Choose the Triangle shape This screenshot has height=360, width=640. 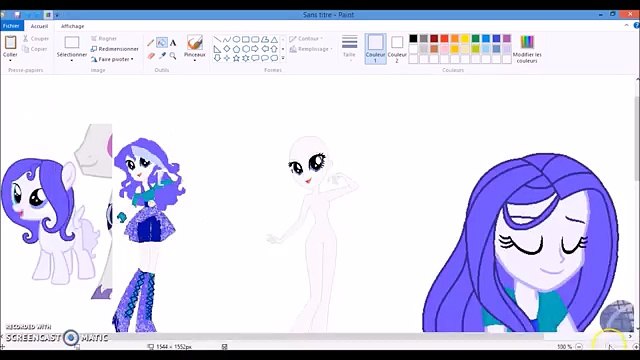click(274, 40)
